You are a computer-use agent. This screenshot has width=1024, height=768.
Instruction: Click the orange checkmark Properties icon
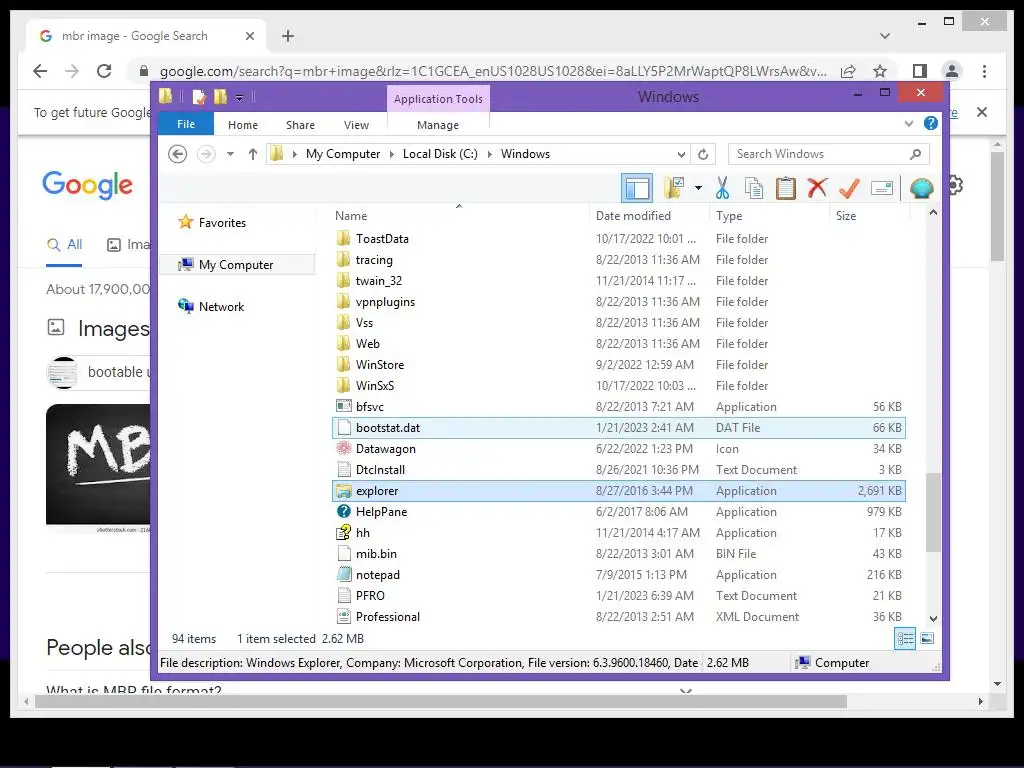click(849, 188)
